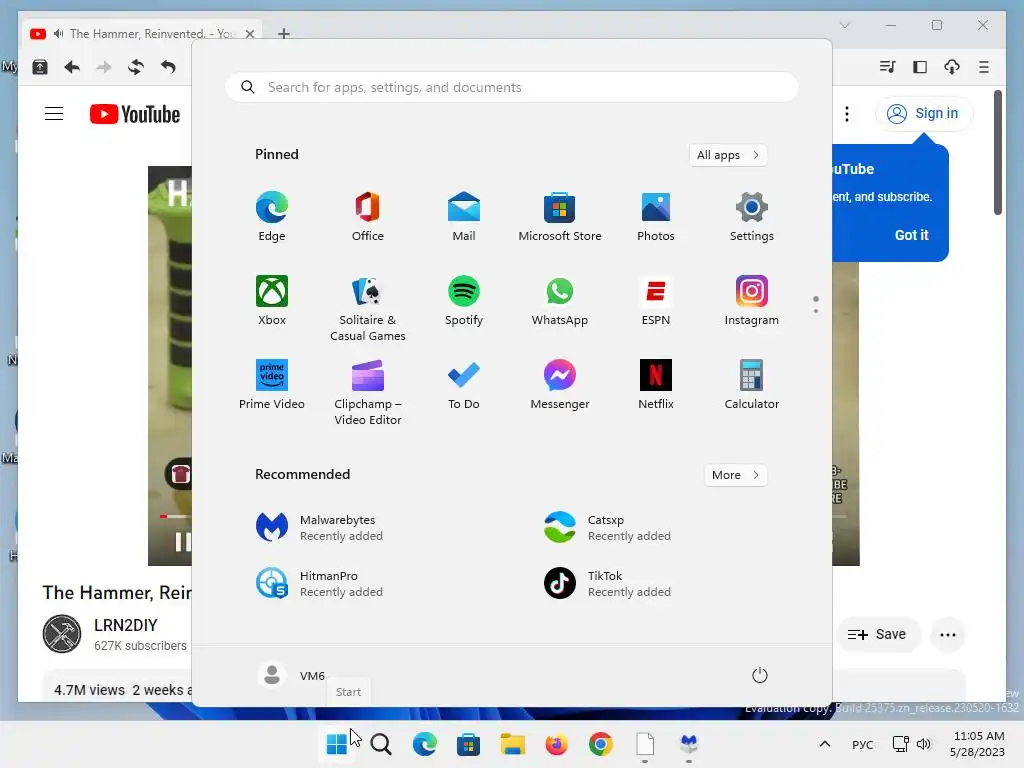Open the volume control in tray
This screenshot has width=1024, height=768.
(x=923, y=744)
